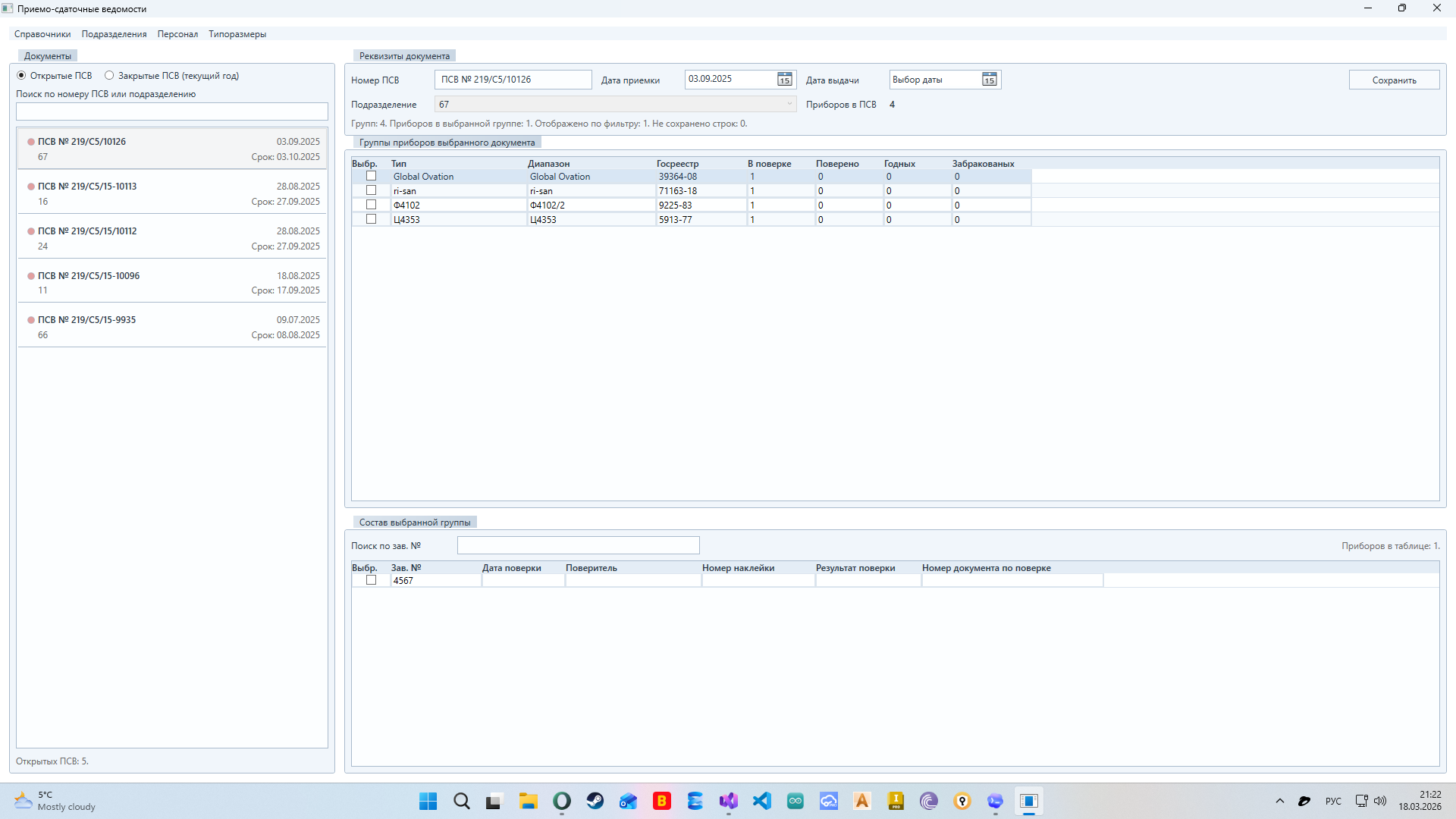Check the Global Ovation row checkbox
This screenshot has height=819, width=1456.
(371, 176)
